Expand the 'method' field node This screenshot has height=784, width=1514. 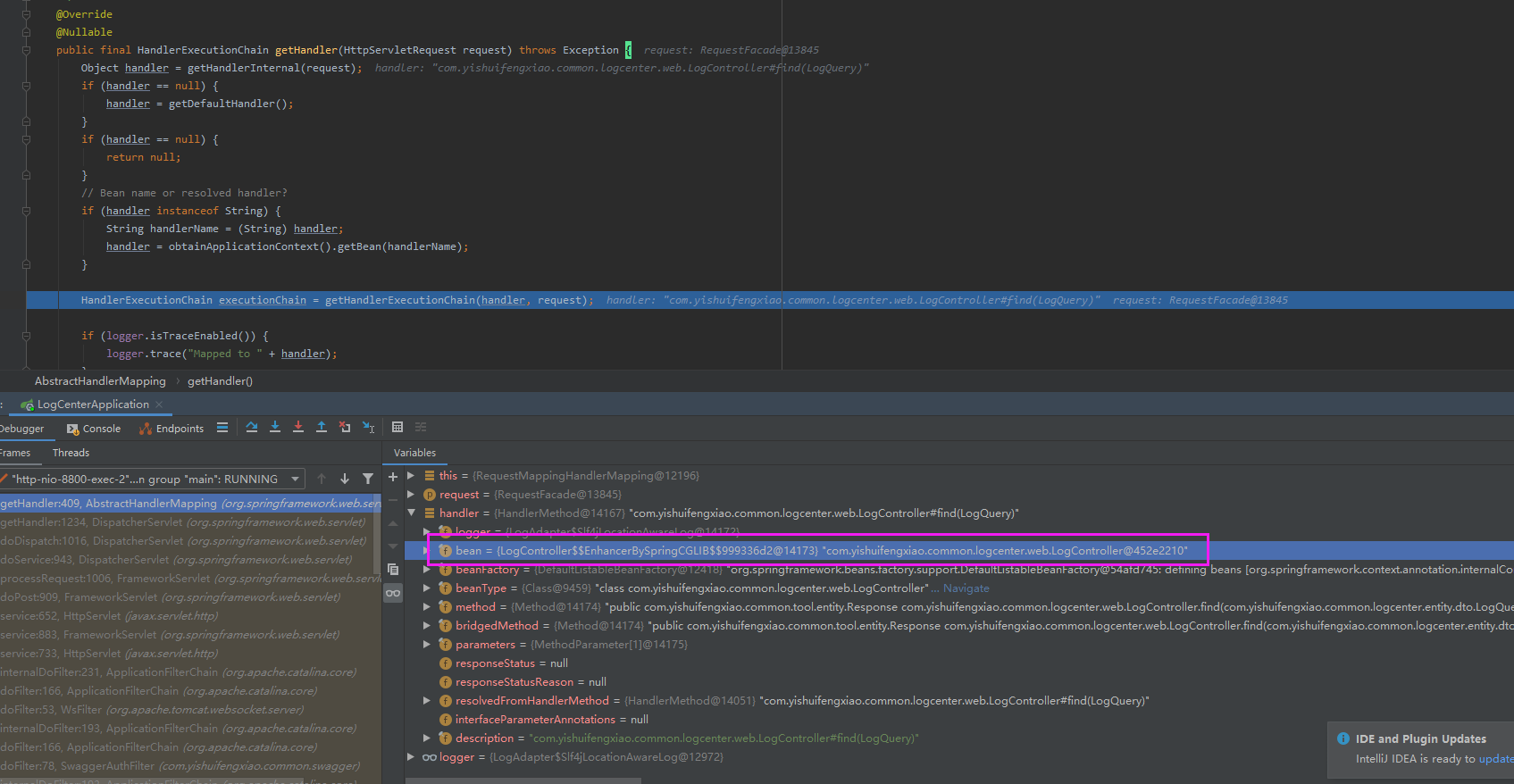427,607
